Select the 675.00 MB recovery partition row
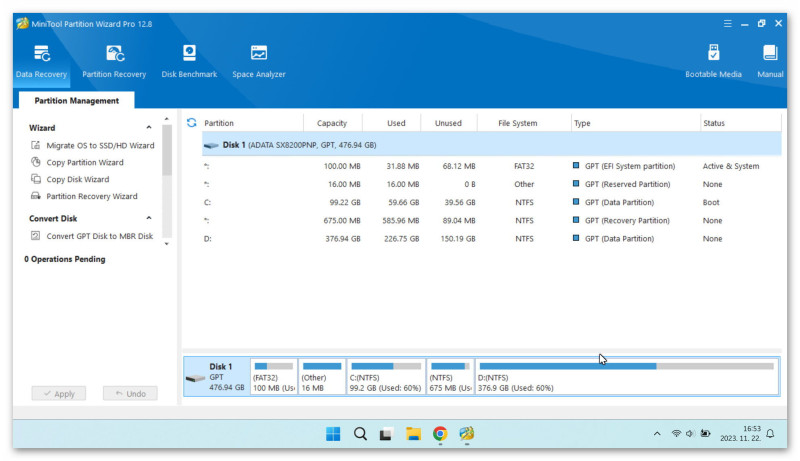The image size is (800, 461). click(x=491, y=220)
